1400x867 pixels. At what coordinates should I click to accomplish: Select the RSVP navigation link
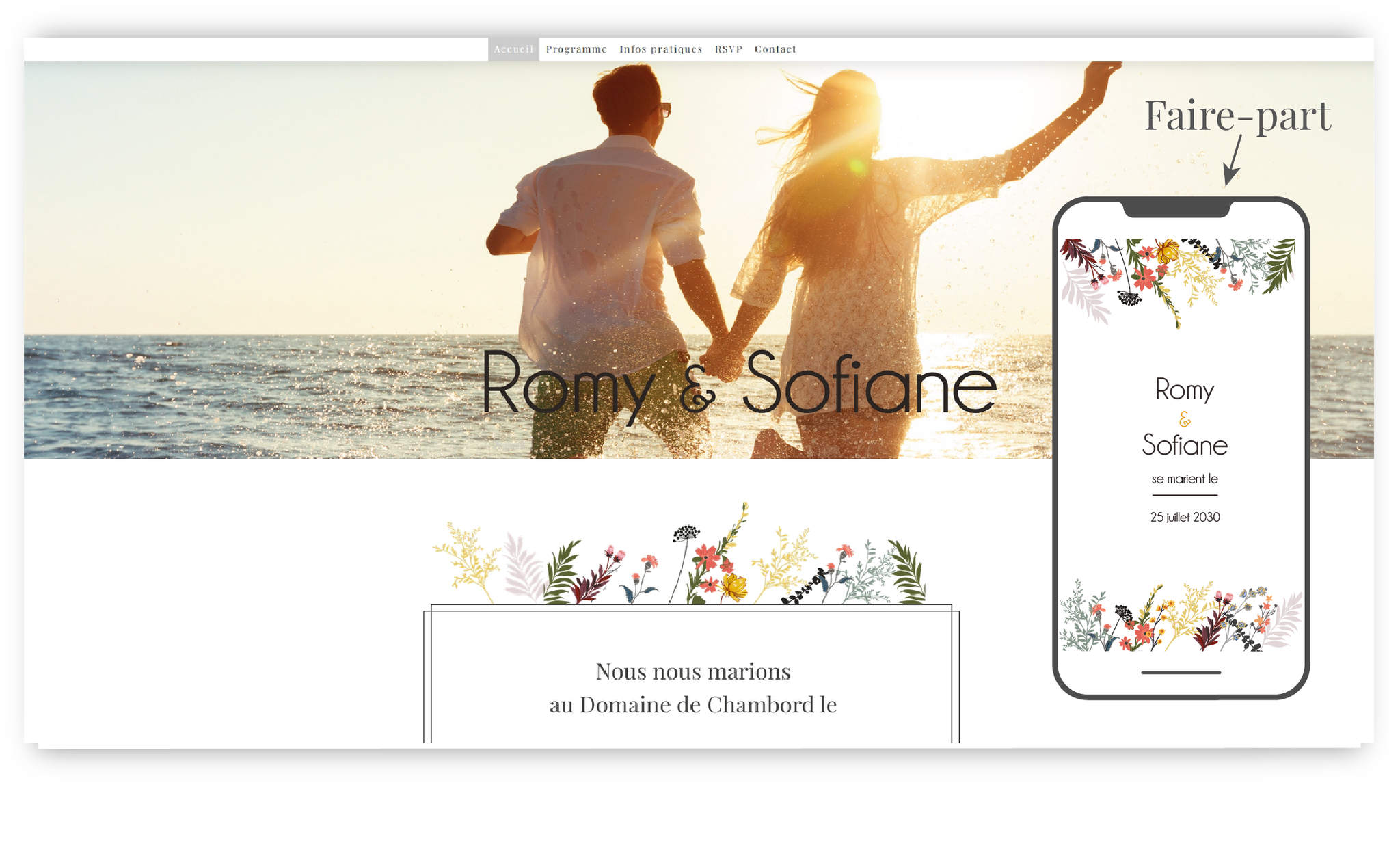pos(728,49)
